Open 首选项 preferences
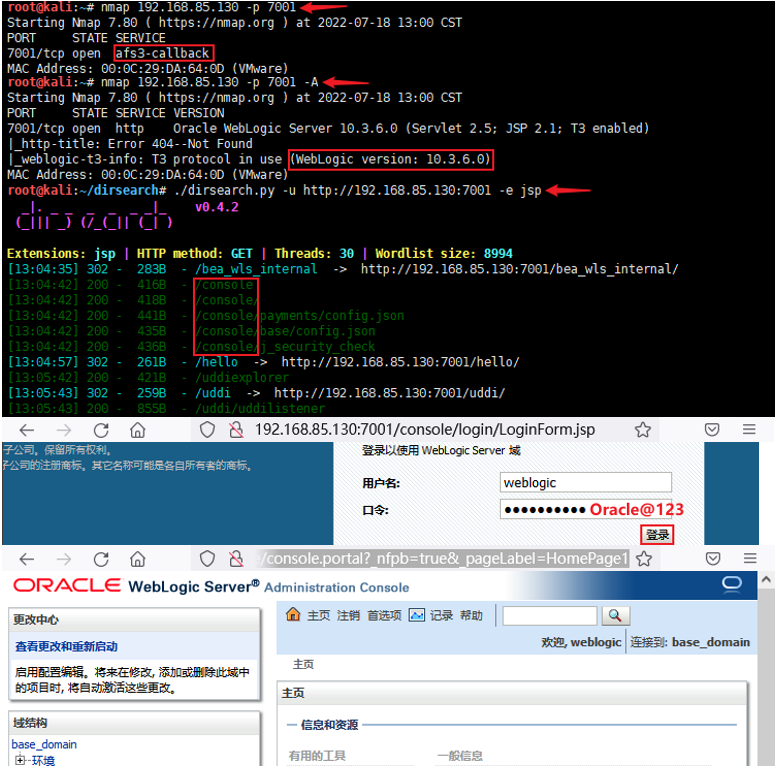The width and height of the screenshot is (776, 771). pyautogui.click(x=384, y=616)
